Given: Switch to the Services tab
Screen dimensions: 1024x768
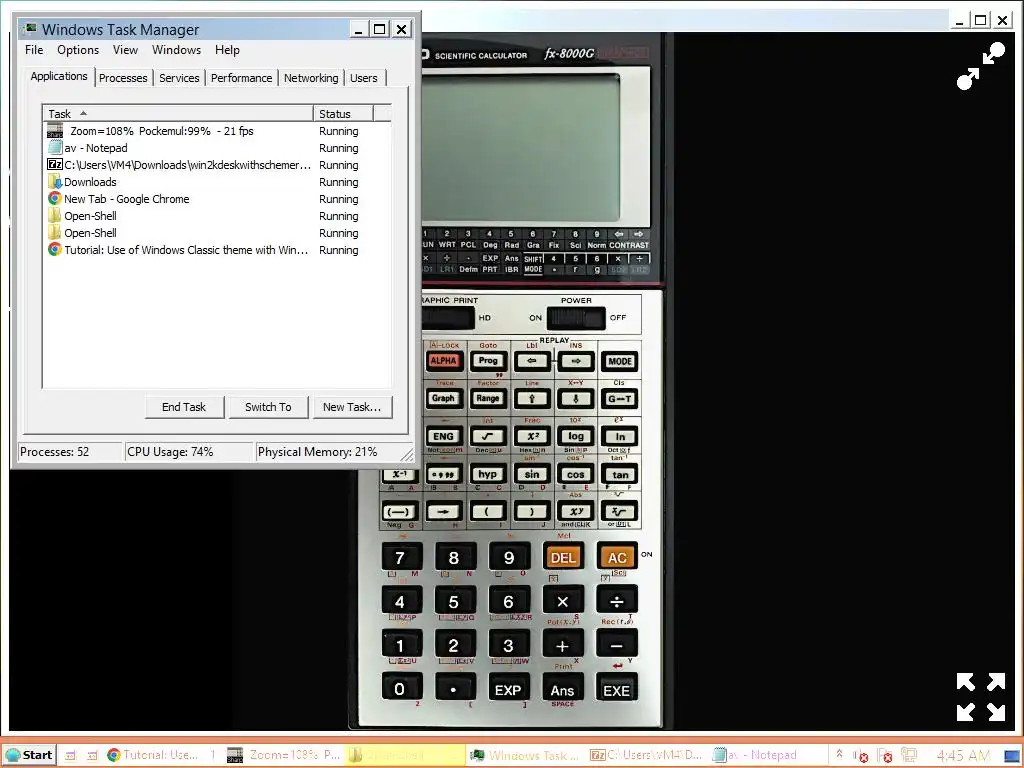Looking at the screenshot, I should pos(179,78).
